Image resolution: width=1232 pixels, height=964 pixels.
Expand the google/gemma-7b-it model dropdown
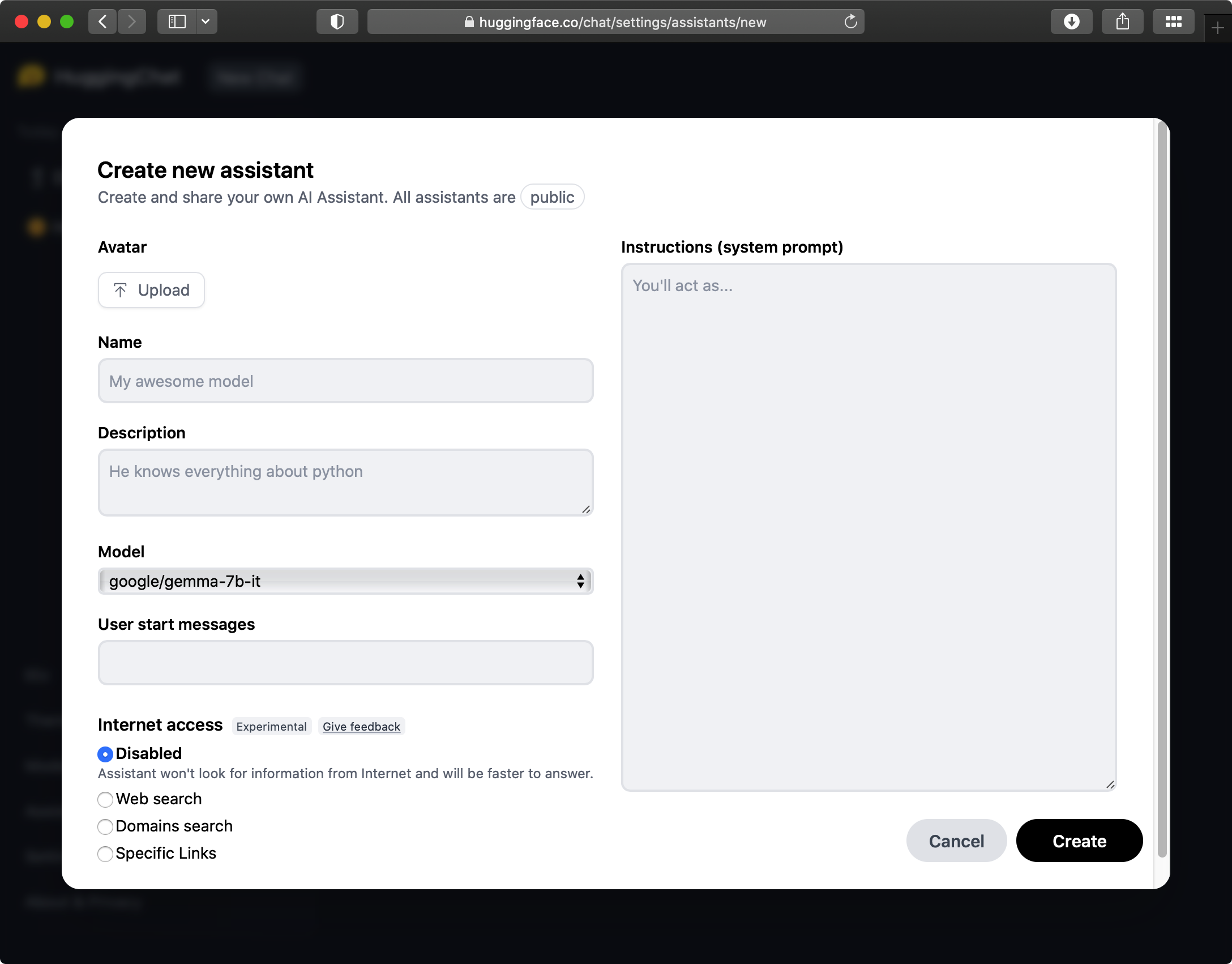[x=345, y=580]
